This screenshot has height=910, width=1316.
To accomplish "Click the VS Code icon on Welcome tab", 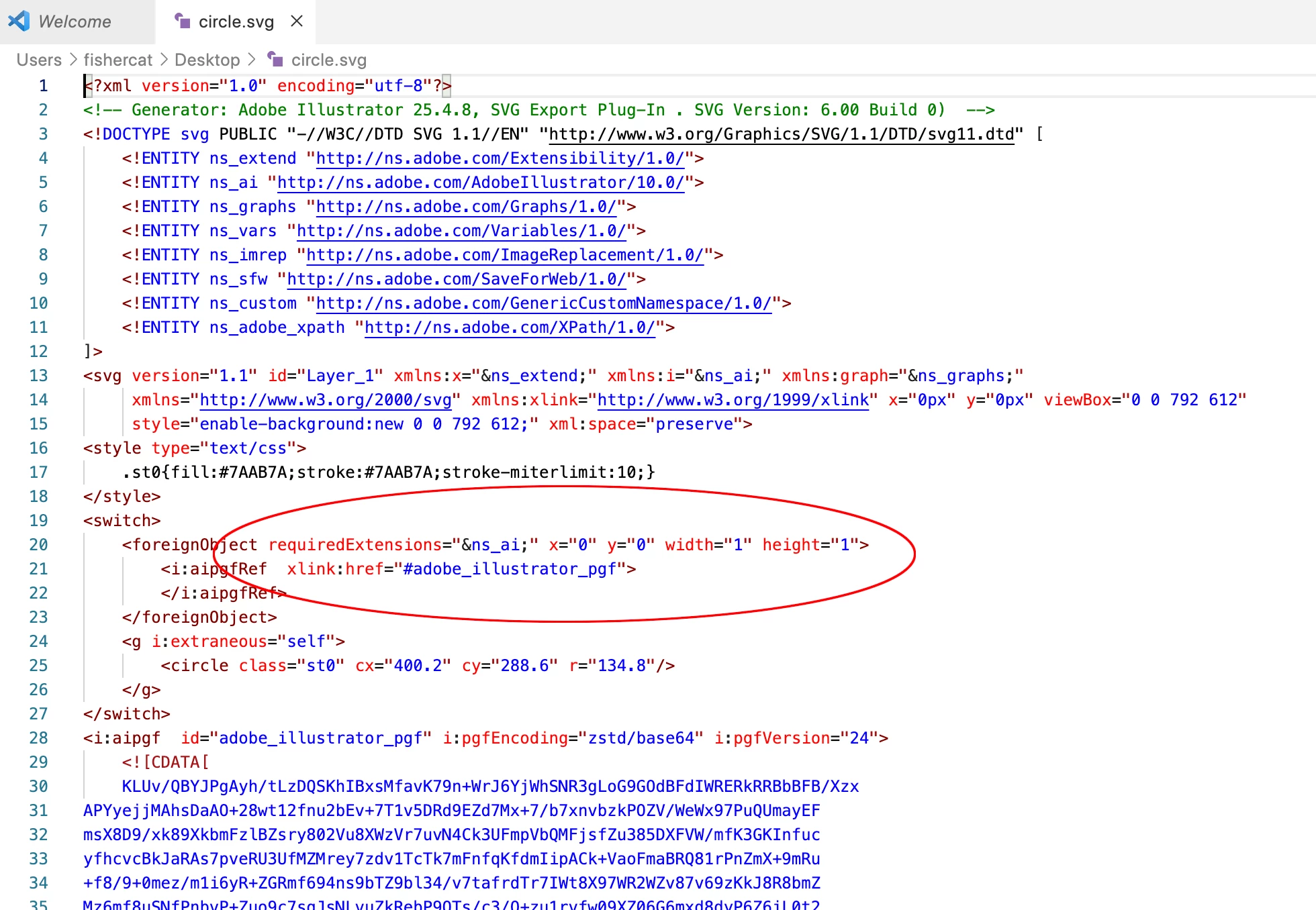I will point(19,21).
